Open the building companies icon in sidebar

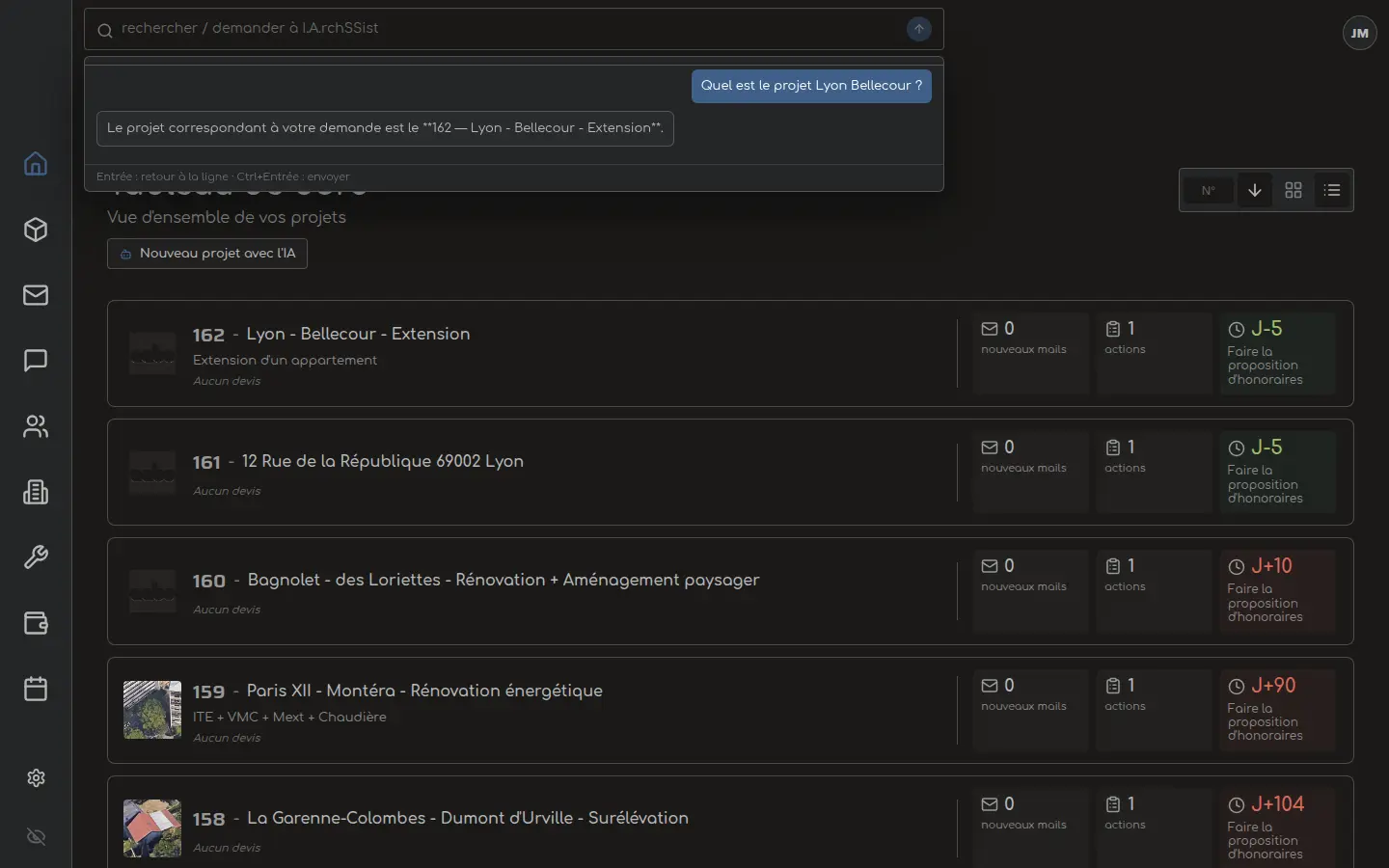point(36,492)
